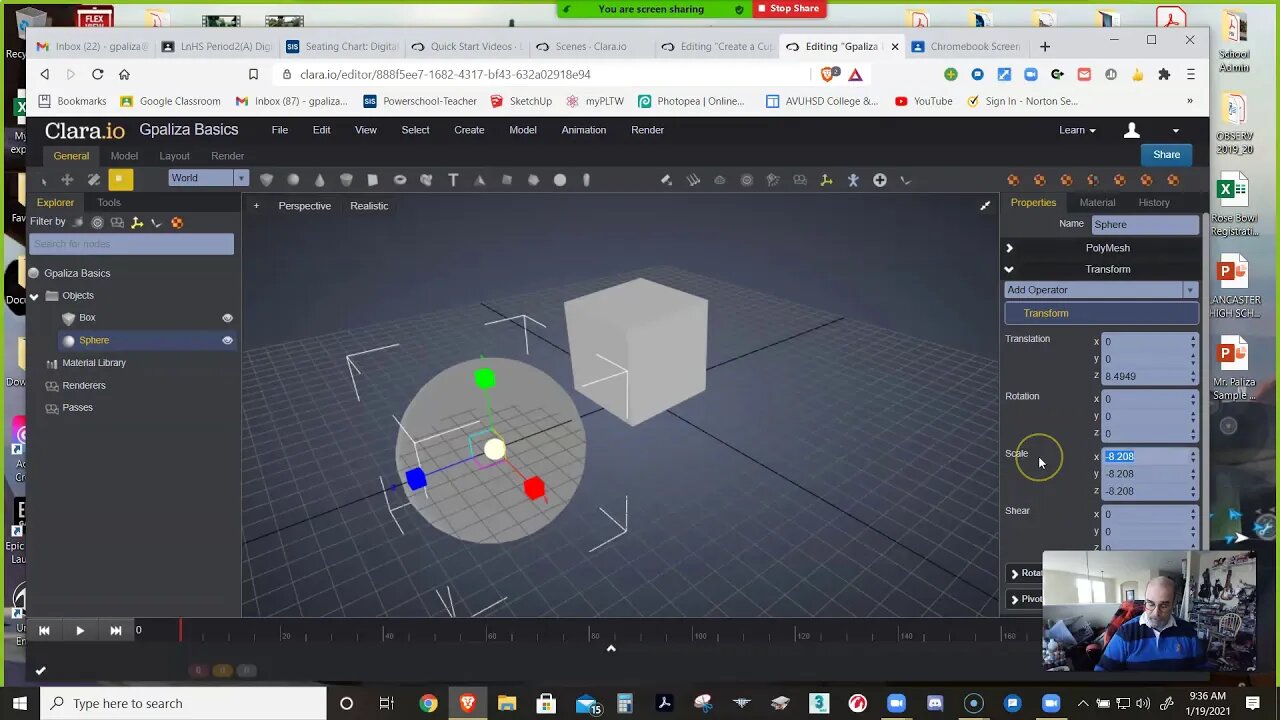Screen dimensions: 1280x720
Task: Open the user account icon in Clara header
Action: pyautogui.click(x=1132, y=130)
